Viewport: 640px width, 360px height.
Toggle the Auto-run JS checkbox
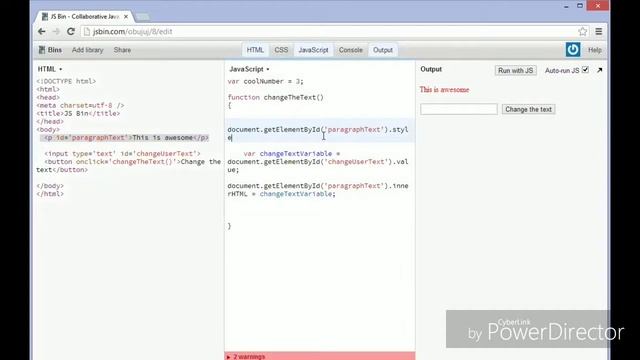(585, 70)
